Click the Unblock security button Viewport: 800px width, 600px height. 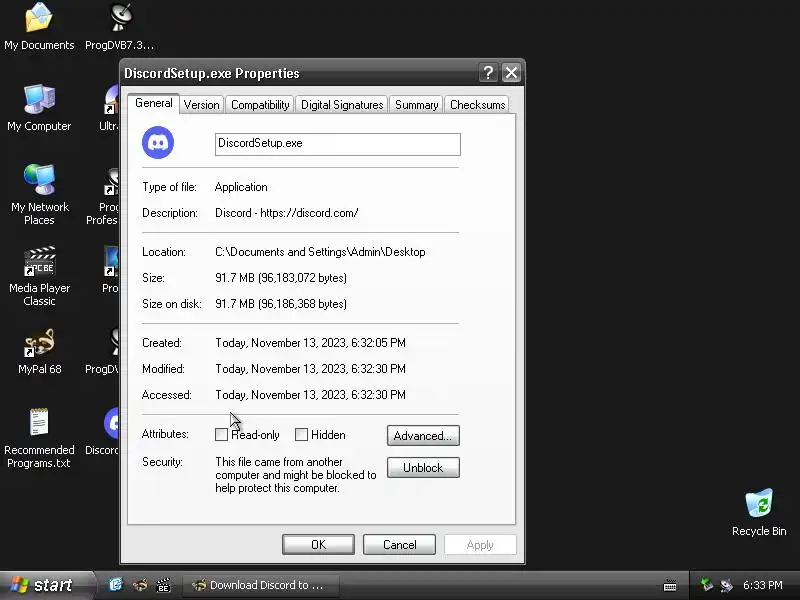[x=423, y=468]
